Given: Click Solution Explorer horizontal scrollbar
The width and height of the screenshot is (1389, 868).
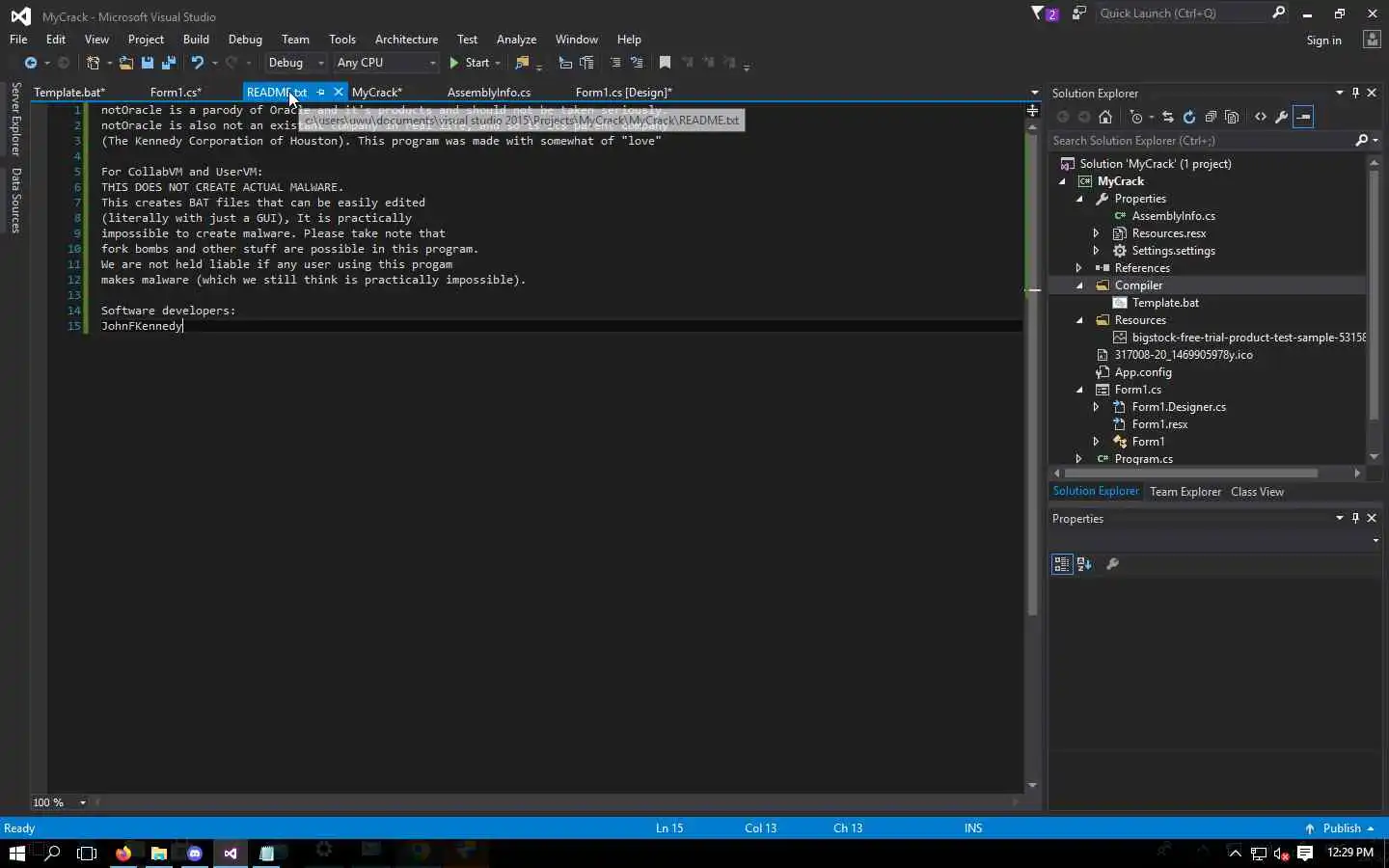Looking at the screenshot, I should (1191, 474).
